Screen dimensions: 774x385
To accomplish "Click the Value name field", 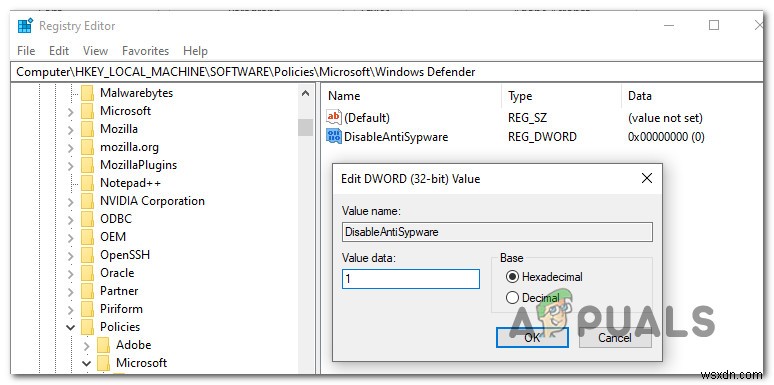I will pos(497,232).
